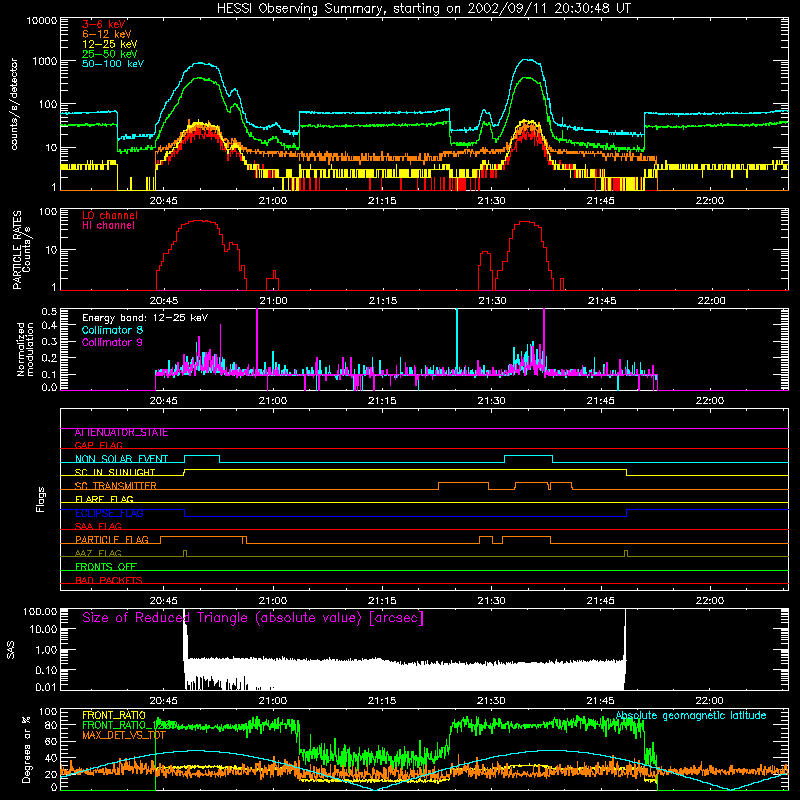
Task: Click the PARTICLE_FLAG label
Action: (x=112, y=540)
